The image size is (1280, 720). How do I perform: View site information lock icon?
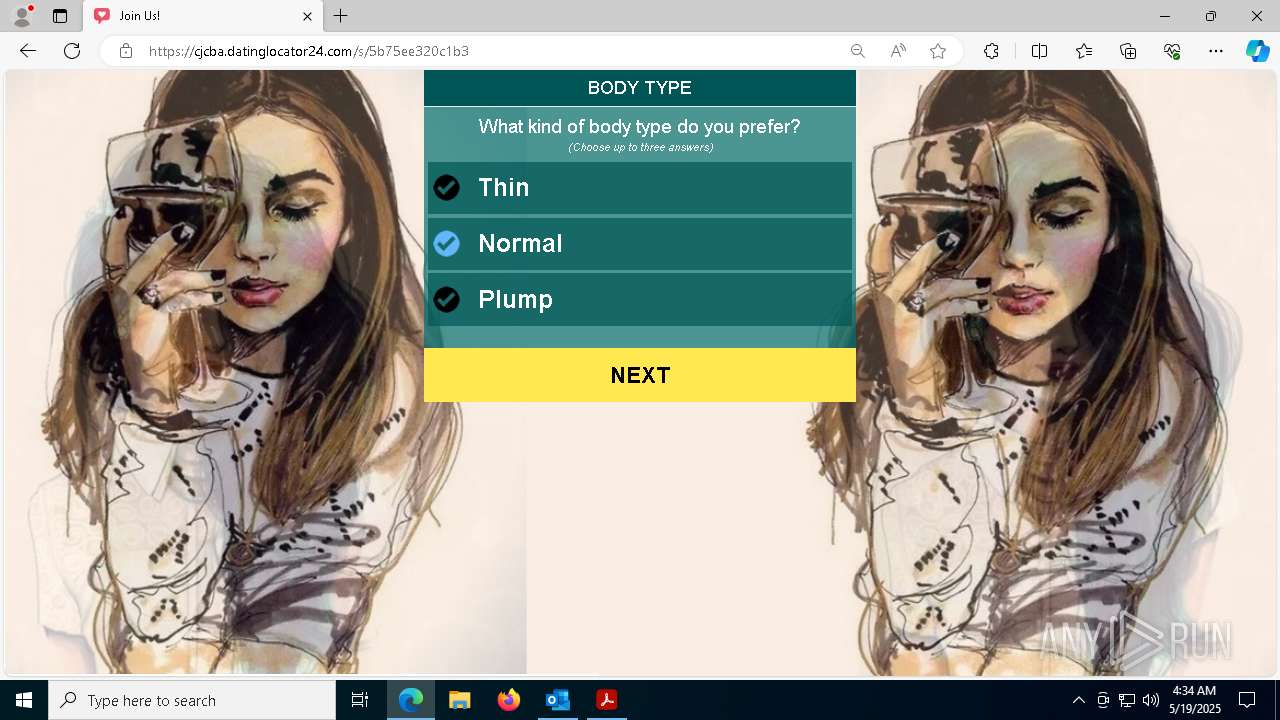point(126,51)
